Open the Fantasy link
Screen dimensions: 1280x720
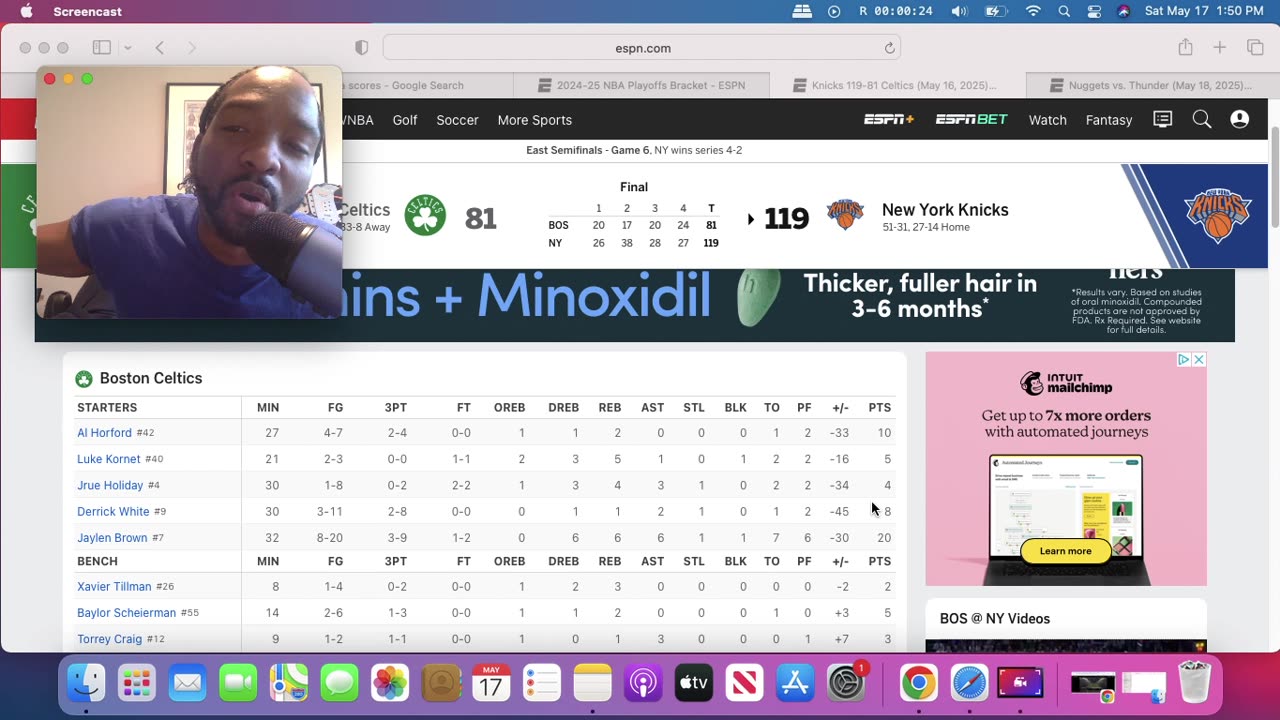pyautogui.click(x=1109, y=120)
